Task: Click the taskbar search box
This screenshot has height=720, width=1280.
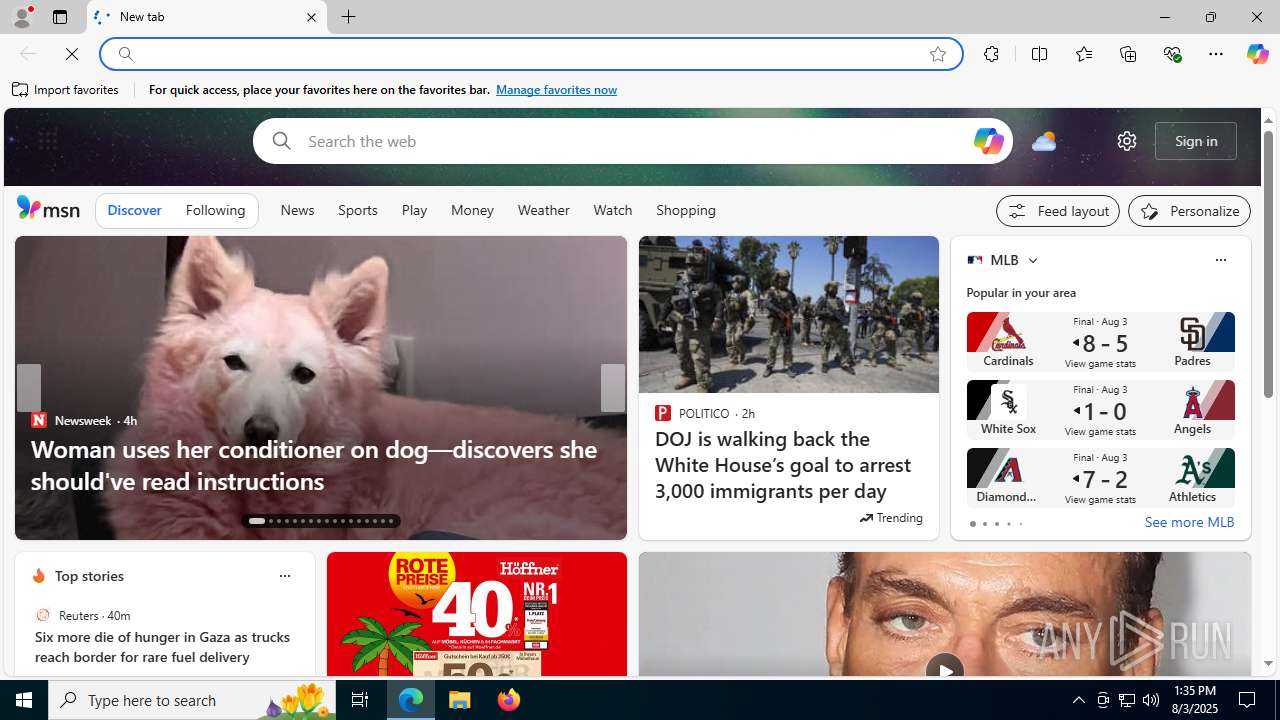Action: click(x=192, y=700)
